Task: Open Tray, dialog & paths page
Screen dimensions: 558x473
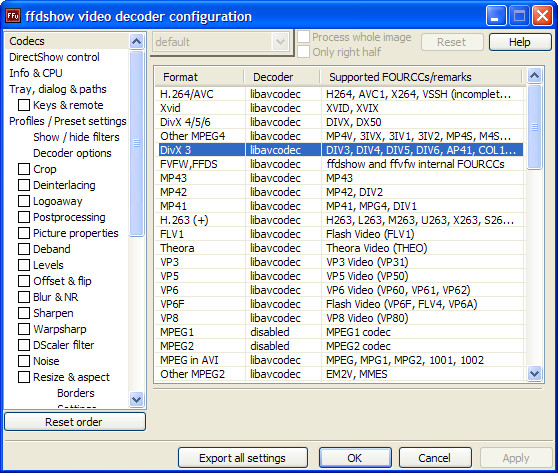Action: pyautogui.click(x=58, y=89)
